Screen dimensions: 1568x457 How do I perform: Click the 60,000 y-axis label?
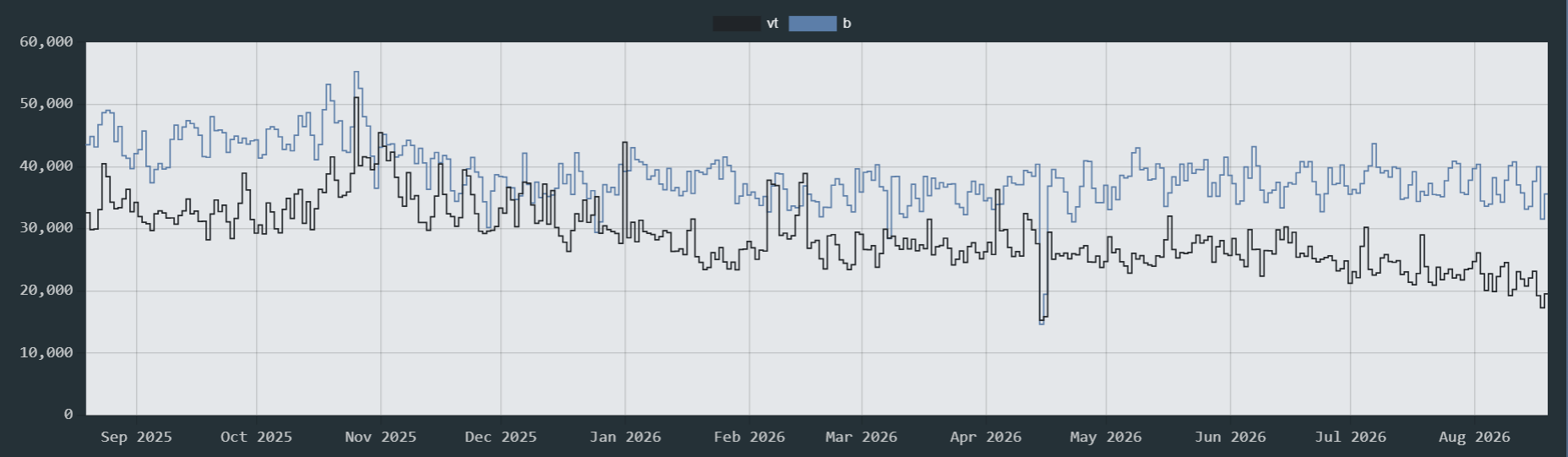coord(46,41)
